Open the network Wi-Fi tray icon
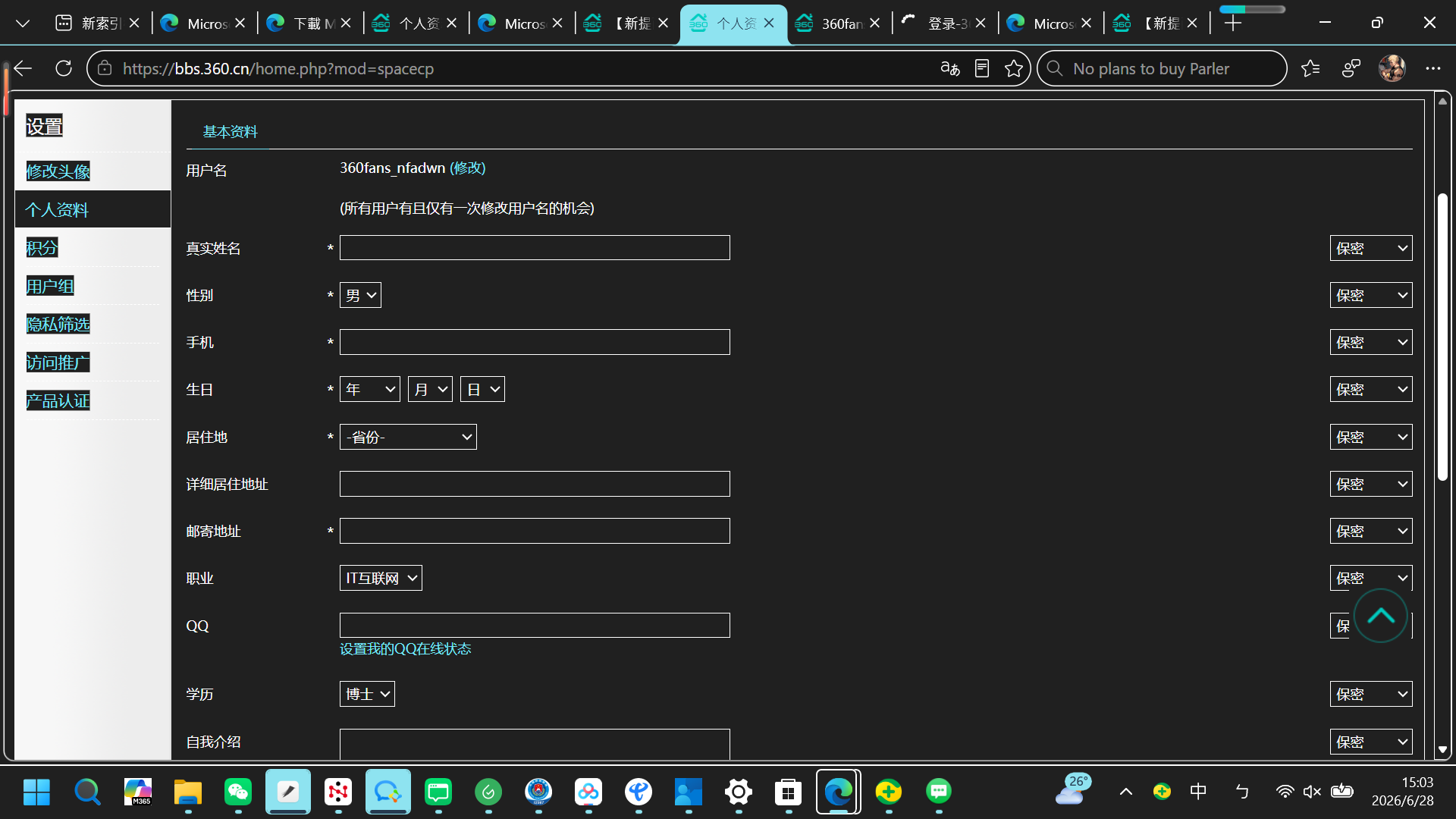The image size is (1456, 819). (x=1285, y=792)
